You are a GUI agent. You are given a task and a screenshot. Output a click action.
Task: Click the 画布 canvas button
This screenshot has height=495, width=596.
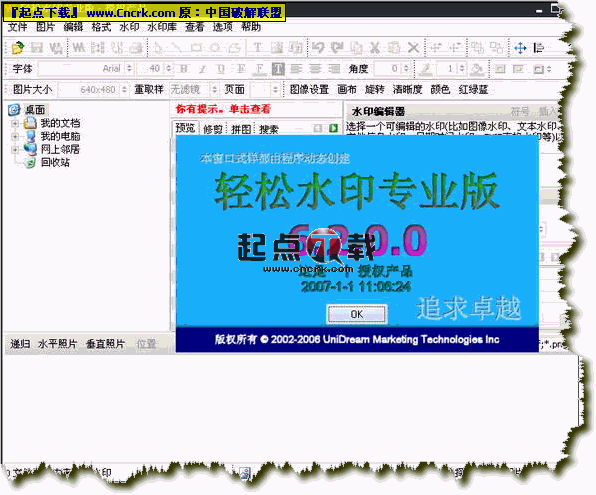coord(347,90)
